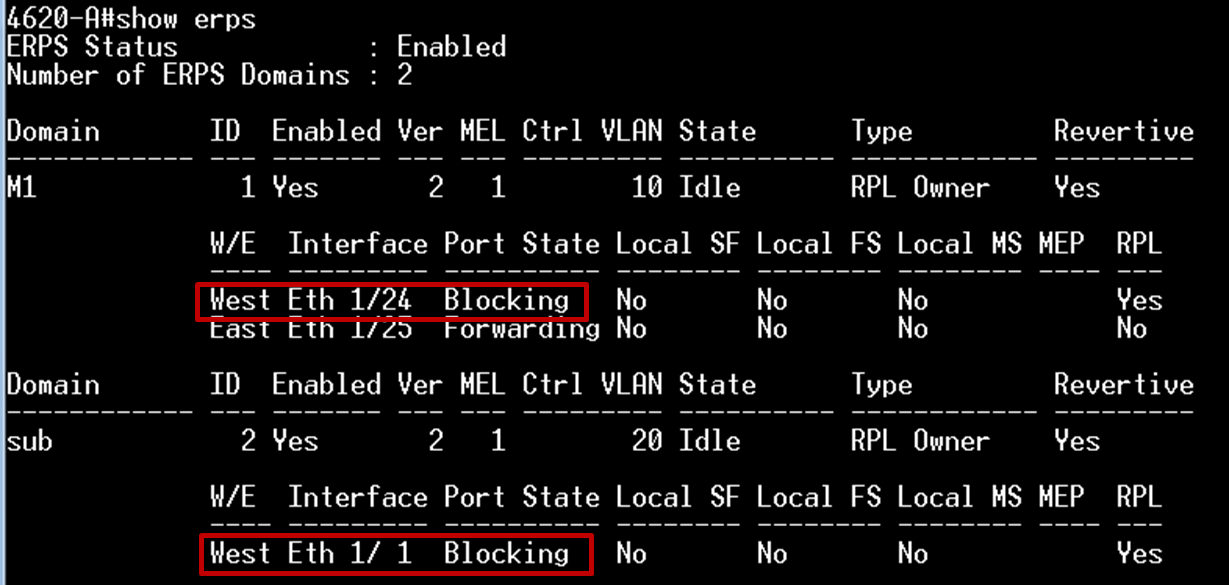Click 'Idle' state of the M1 domain
Screen dimensions: 1229x585
click(709, 187)
